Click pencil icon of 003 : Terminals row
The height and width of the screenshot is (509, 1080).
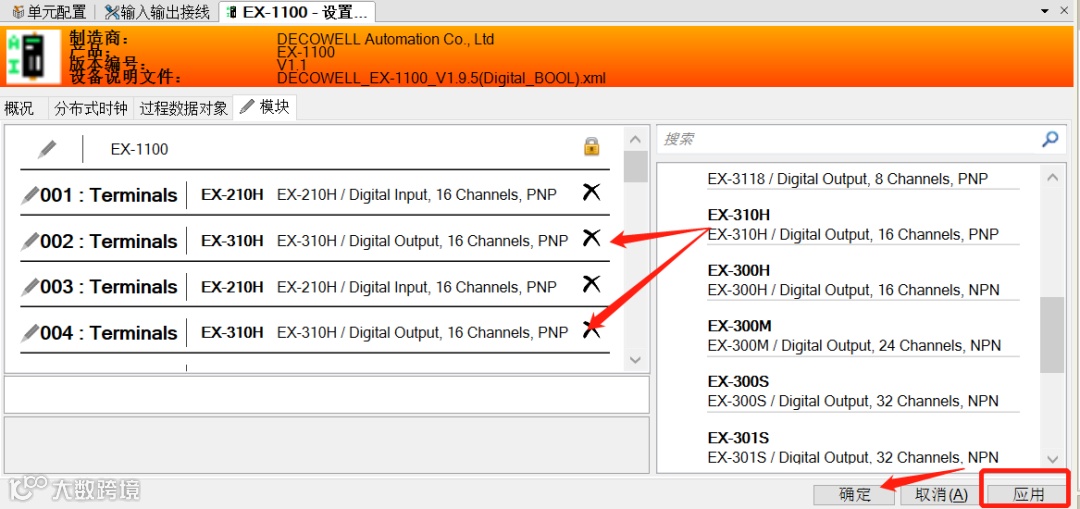click(30, 287)
